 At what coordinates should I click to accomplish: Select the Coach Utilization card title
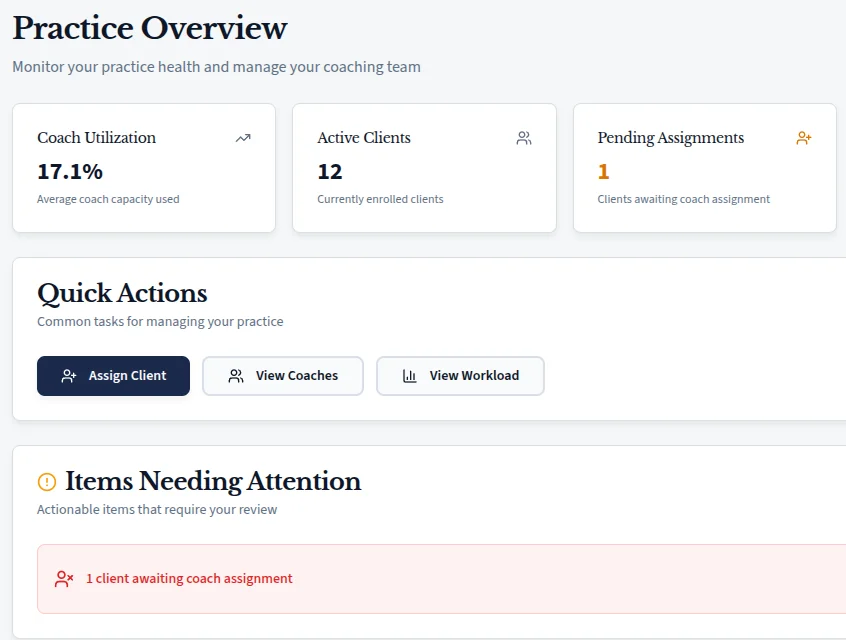97,138
